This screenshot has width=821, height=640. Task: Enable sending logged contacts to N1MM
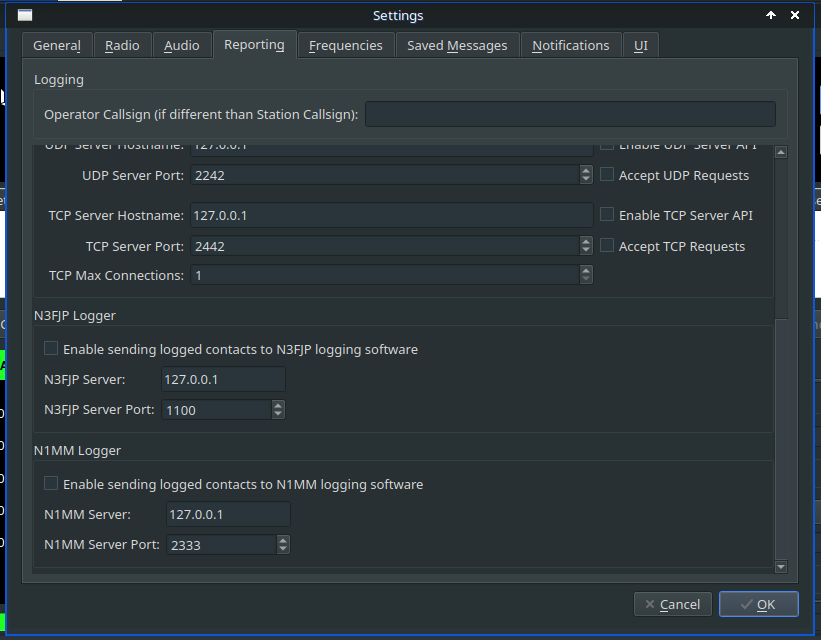51,484
